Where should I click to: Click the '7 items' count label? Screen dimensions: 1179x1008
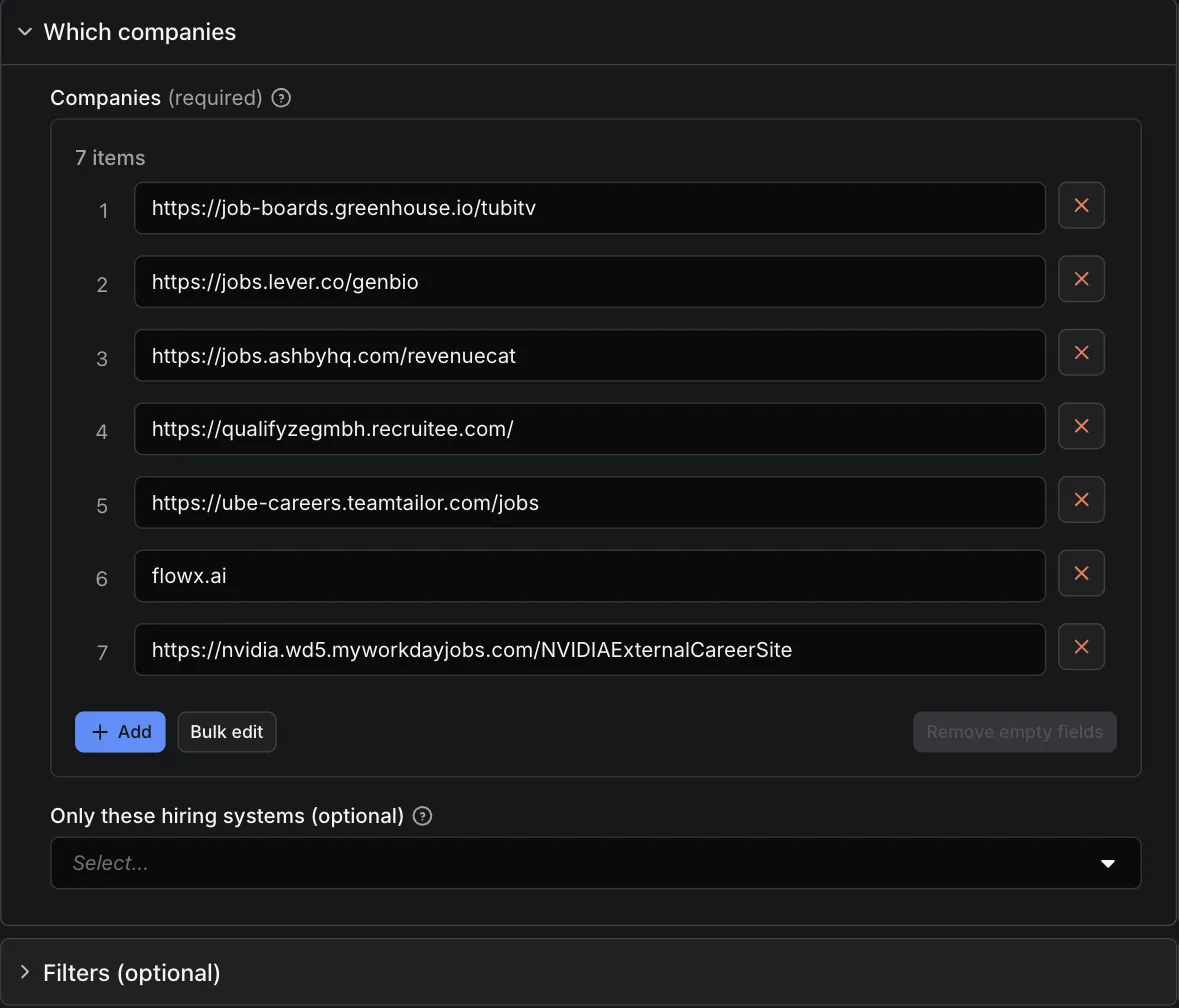click(x=110, y=158)
